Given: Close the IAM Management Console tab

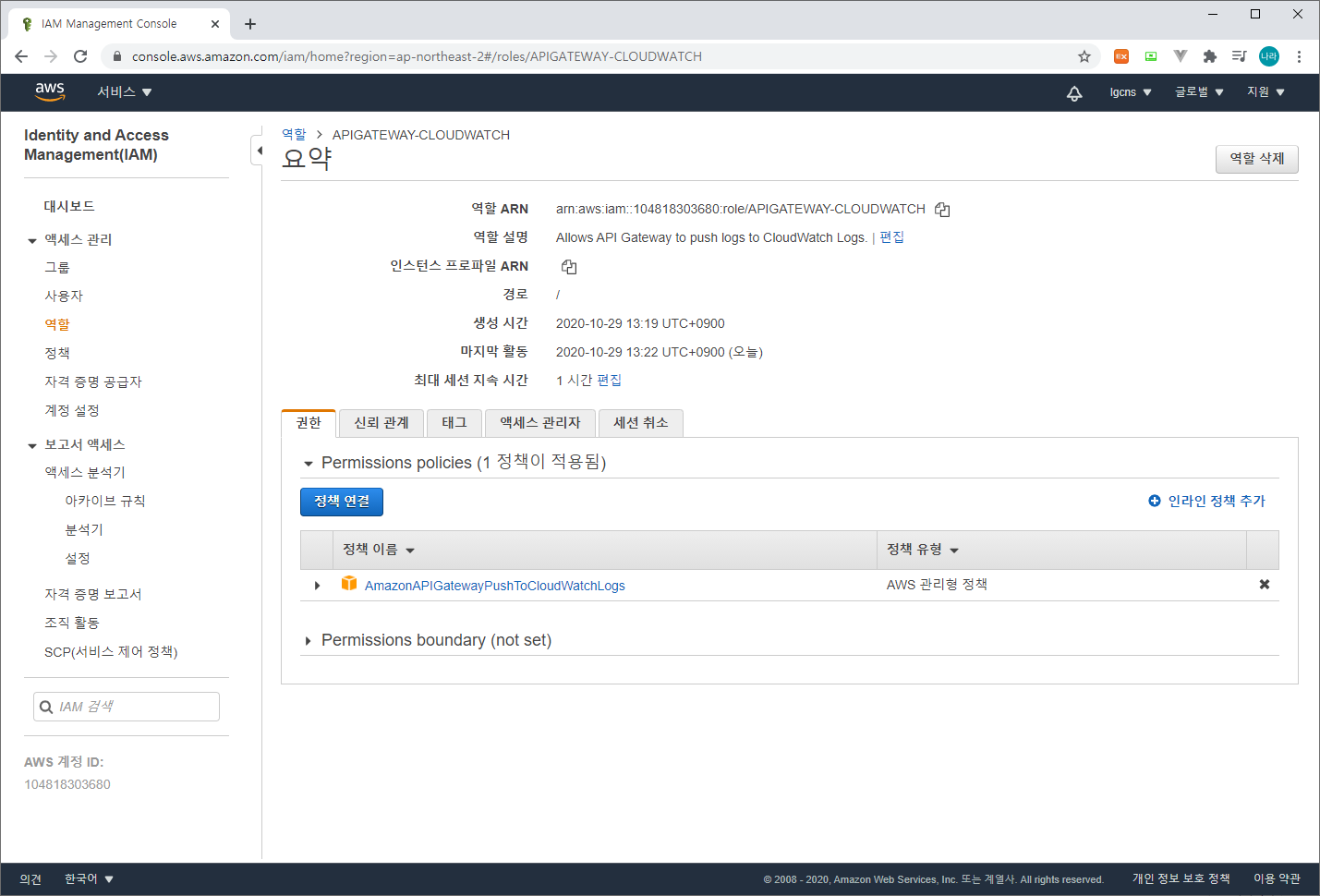Looking at the screenshot, I should (x=215, y=24).
